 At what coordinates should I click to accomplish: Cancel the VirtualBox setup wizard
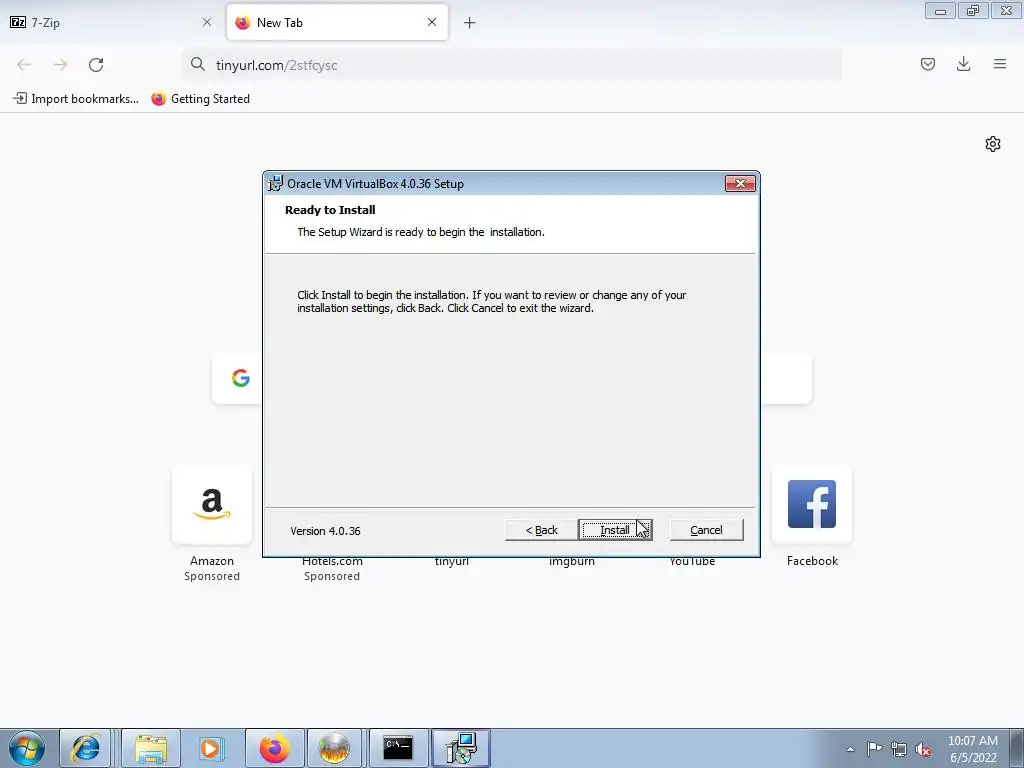[x=706, y=530]
